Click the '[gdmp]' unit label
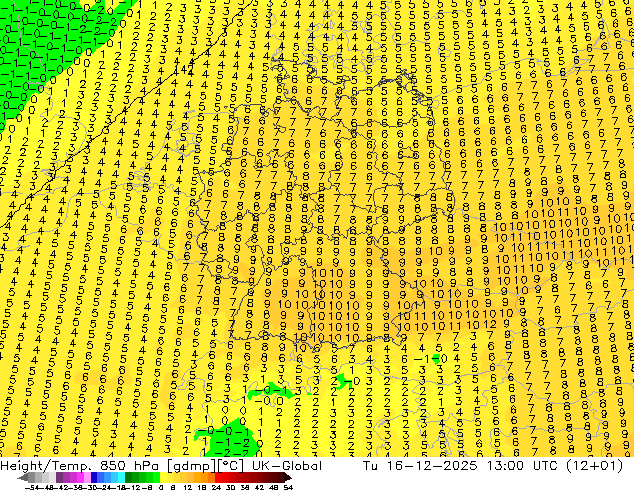This screenshot has height=490, width=634. pyautogui.click(x=193, y=466)
